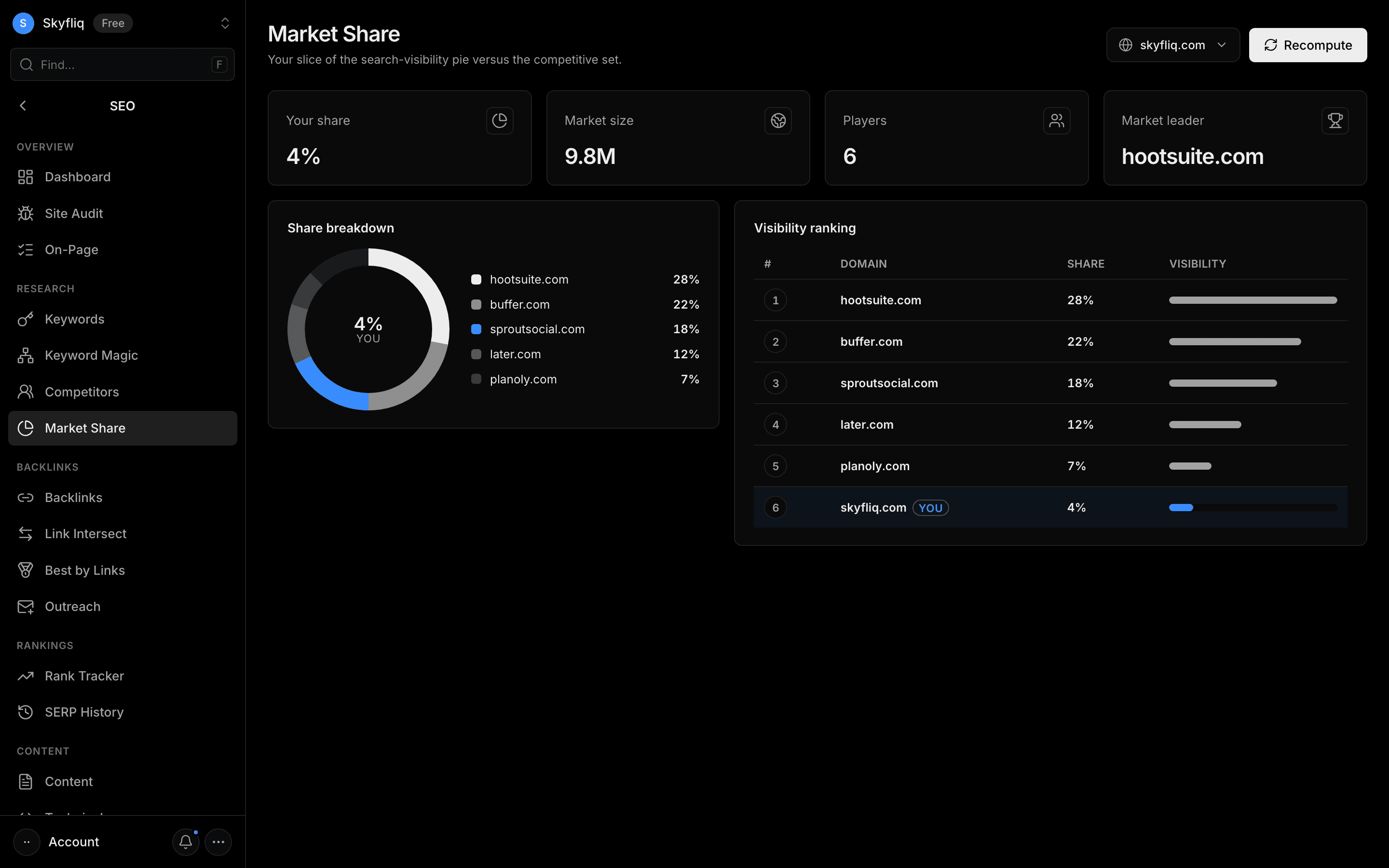Click the Skyfliq avatar logo

(x=23, y=23)
